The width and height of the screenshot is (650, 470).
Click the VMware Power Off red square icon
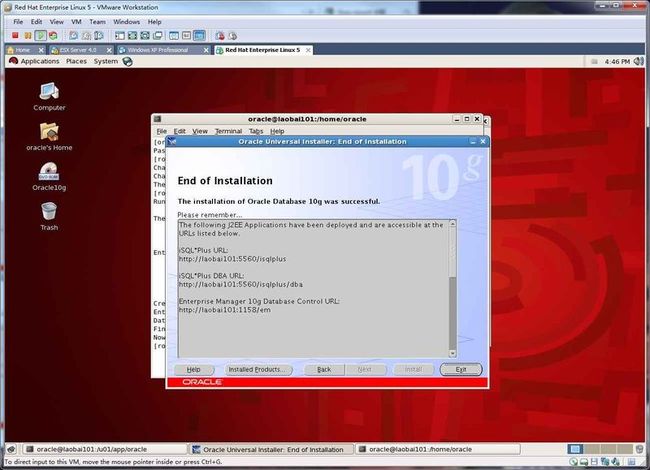click(15, 36)
